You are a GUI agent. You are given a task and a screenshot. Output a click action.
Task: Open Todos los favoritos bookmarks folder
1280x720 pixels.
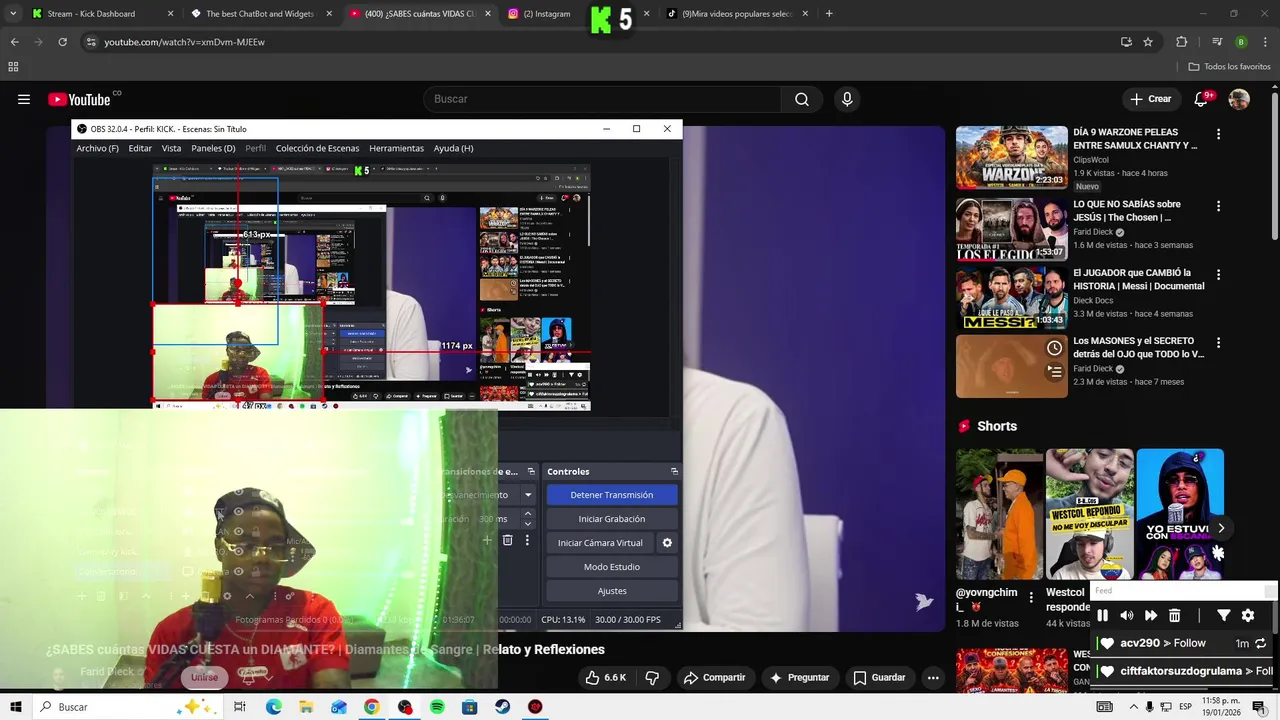click(x=1229, y=67)
